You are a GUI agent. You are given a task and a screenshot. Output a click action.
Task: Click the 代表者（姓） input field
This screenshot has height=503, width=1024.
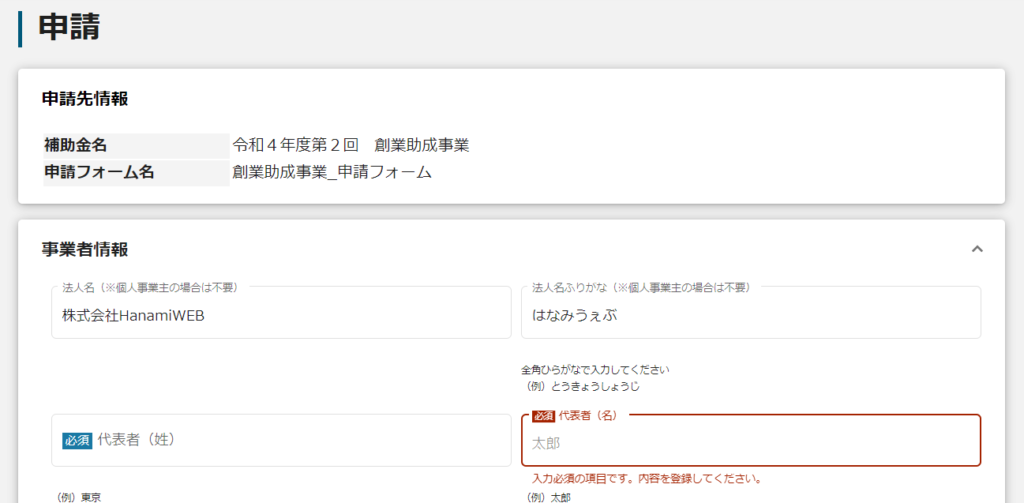tap(300, 440)
